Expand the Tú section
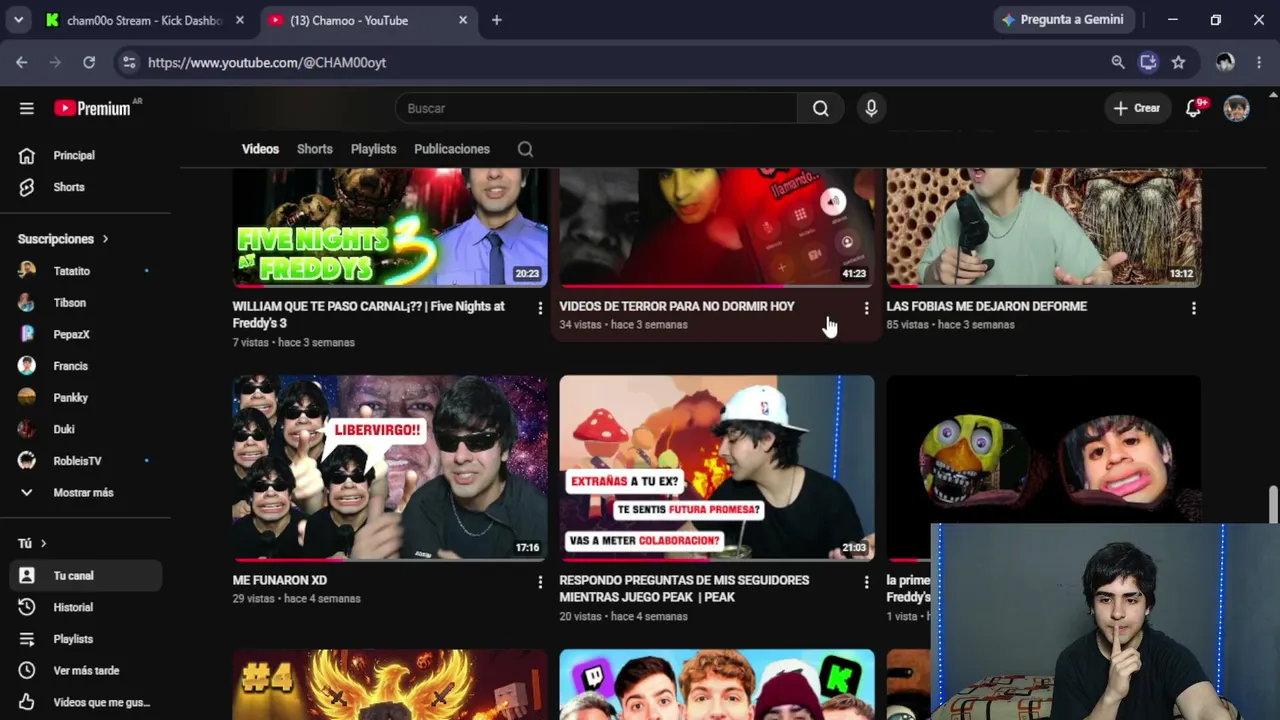 (32, 543)
